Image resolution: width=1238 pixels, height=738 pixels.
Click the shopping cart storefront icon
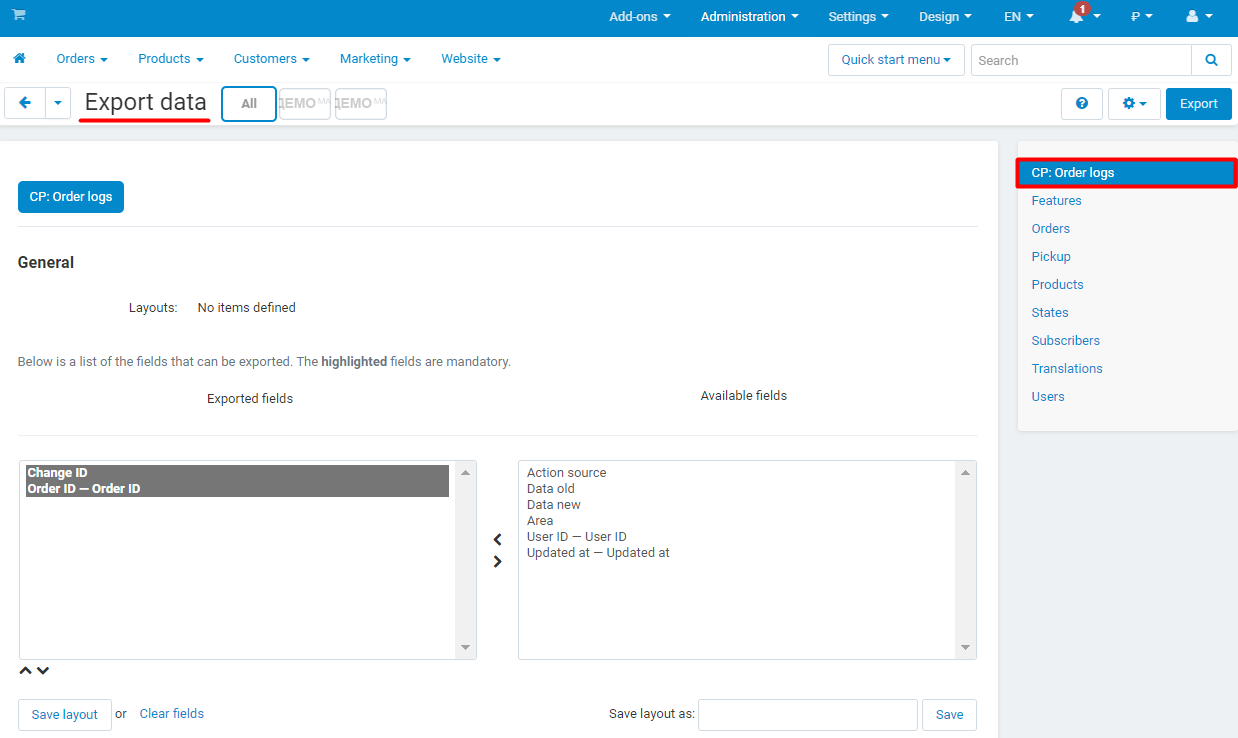click(x=19, y=15)
